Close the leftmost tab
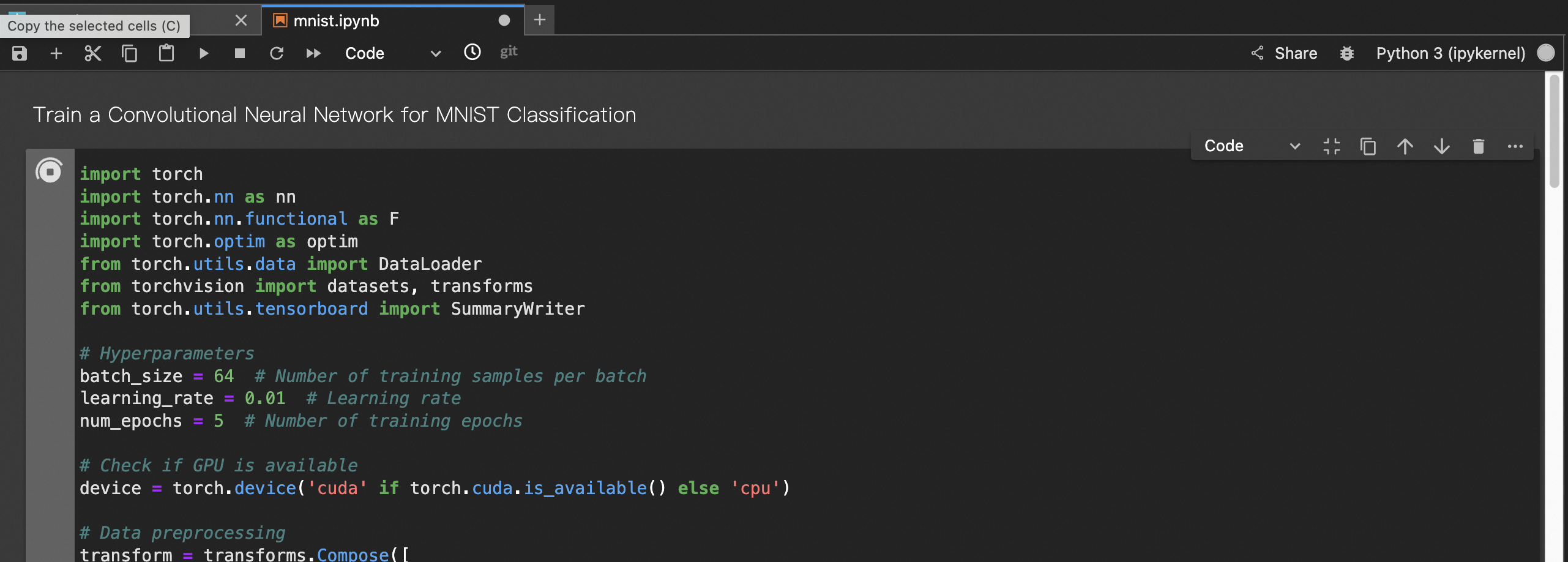Screen dimensions: 1568x562 pyautogui.click(x=241, y=21)
